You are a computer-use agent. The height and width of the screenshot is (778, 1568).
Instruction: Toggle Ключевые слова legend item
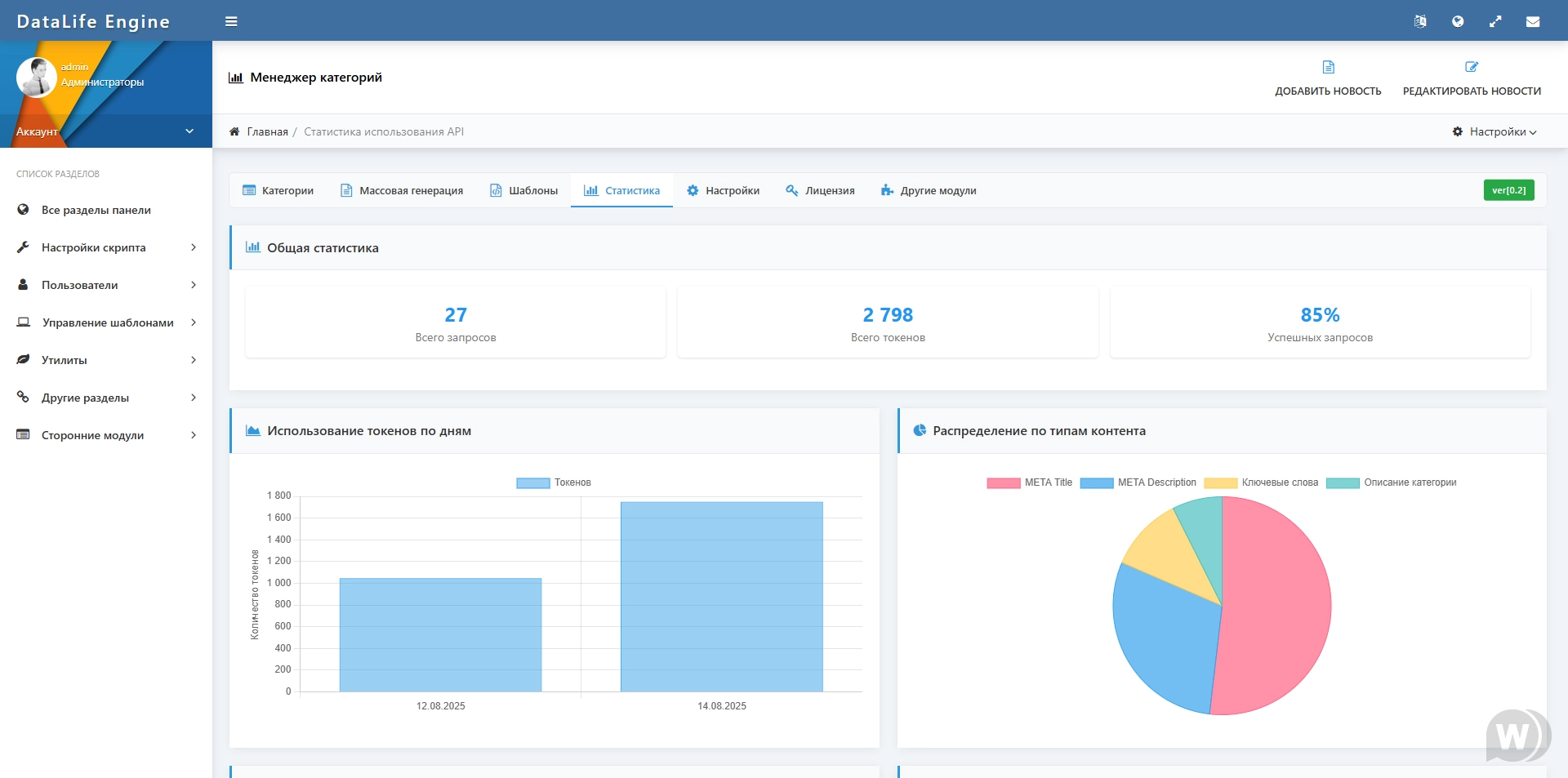[x=1261, y=482]
